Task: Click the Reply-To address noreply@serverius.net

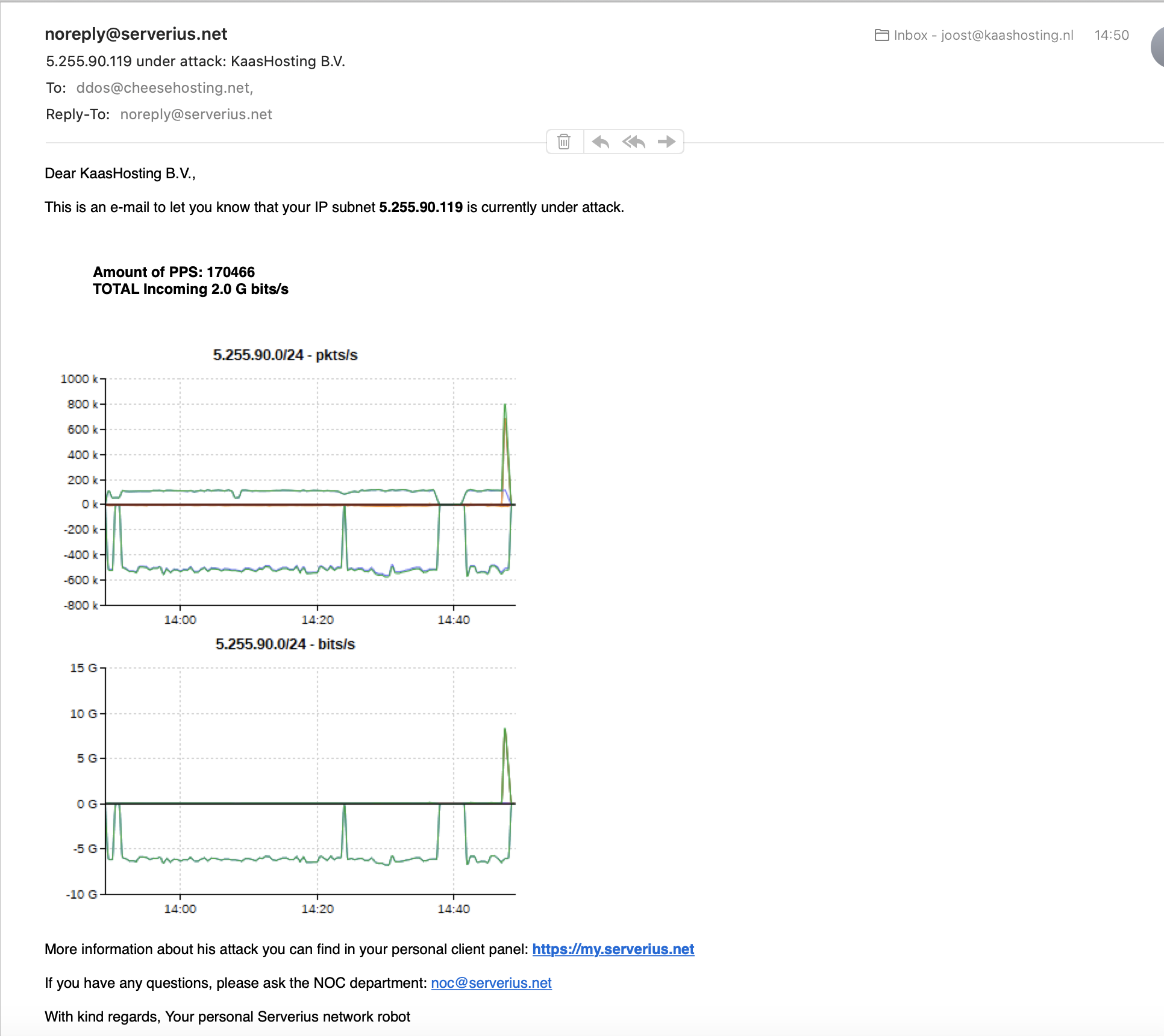Action: click(x=196, y=114)
